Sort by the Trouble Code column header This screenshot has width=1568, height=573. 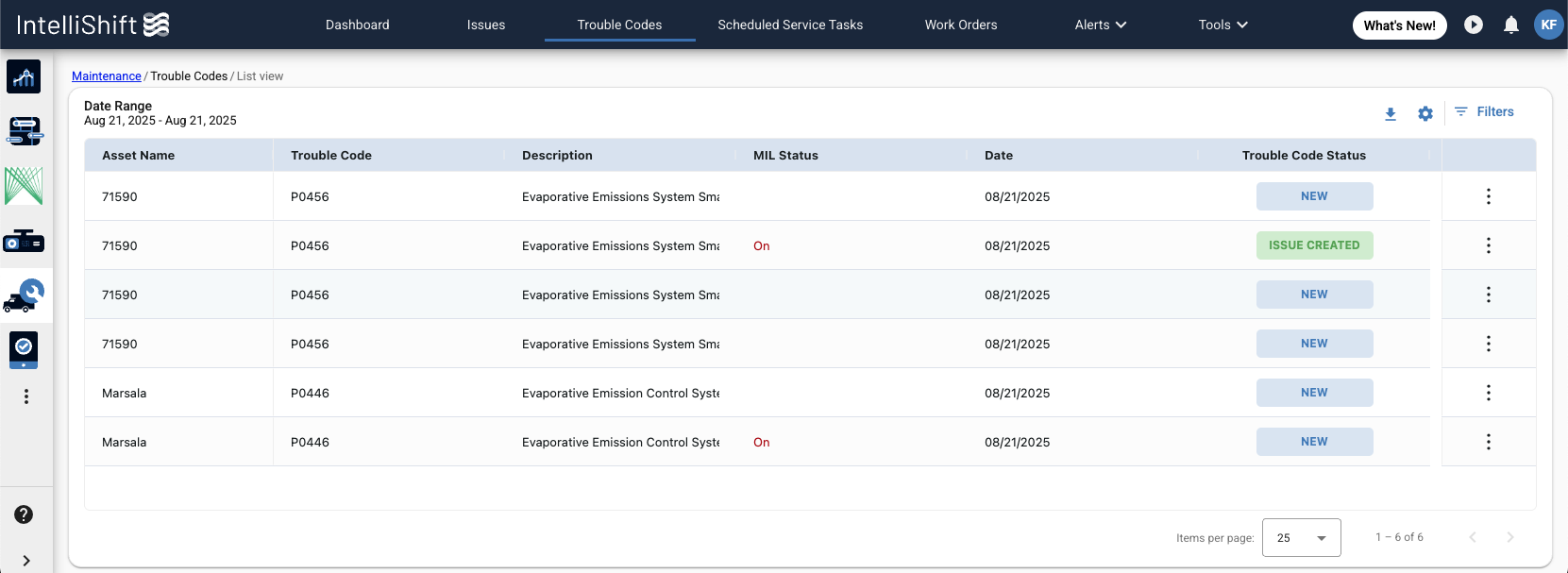(x=331, y=156)
